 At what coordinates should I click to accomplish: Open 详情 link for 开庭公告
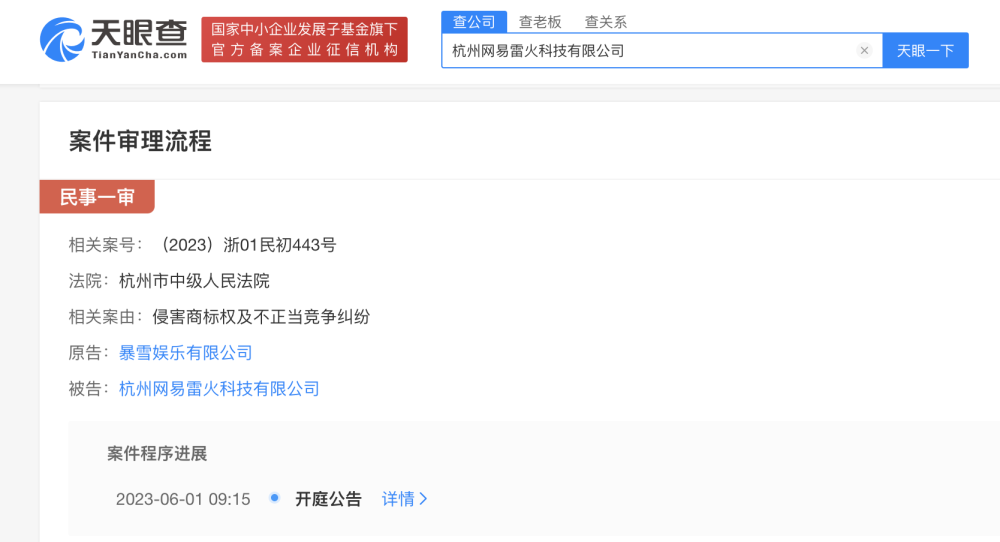(x=404, y=499)
